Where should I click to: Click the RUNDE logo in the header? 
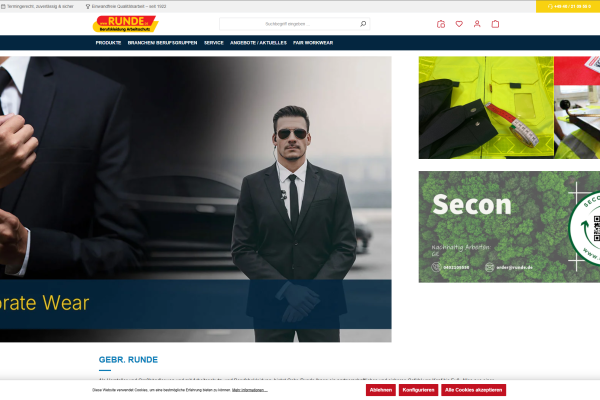click(124, 24)
